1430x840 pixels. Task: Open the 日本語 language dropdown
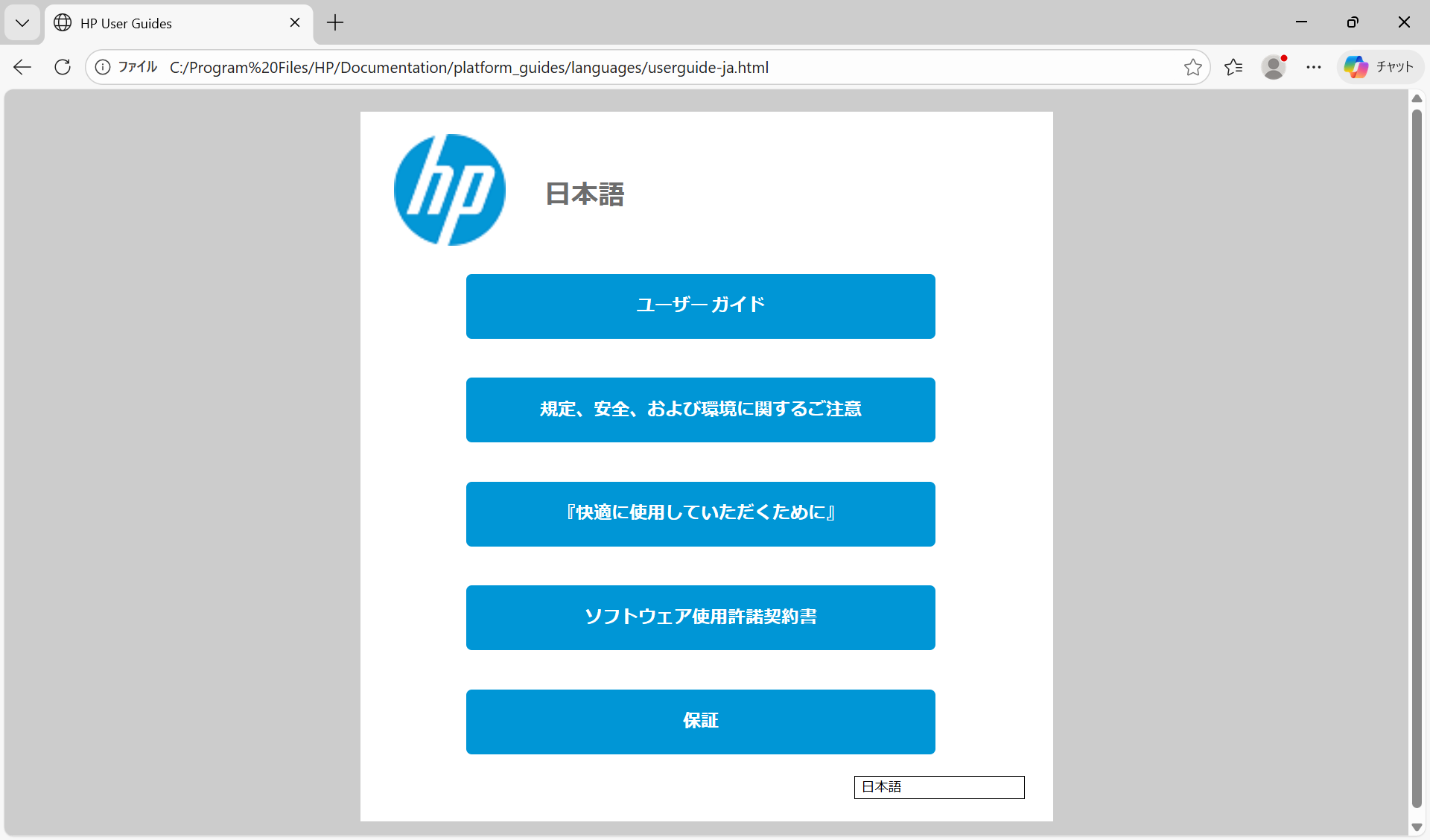[x=938, y=787]
